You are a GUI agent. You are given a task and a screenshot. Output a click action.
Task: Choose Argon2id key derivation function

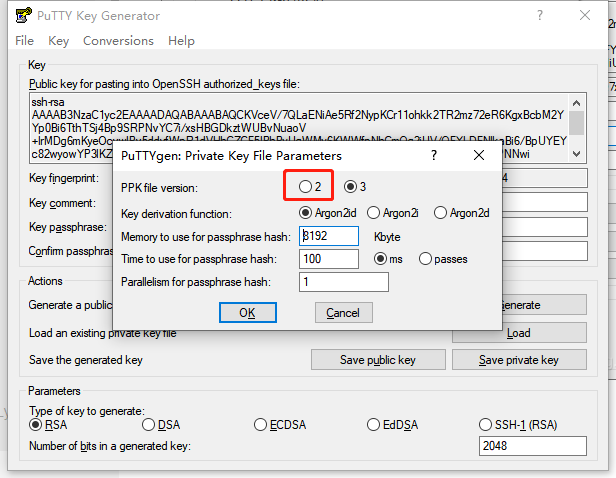tap(327, 213)
